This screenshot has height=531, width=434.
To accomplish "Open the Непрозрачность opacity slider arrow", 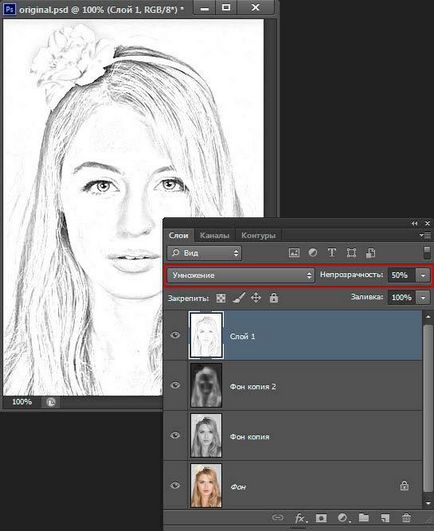I will 423,275.
